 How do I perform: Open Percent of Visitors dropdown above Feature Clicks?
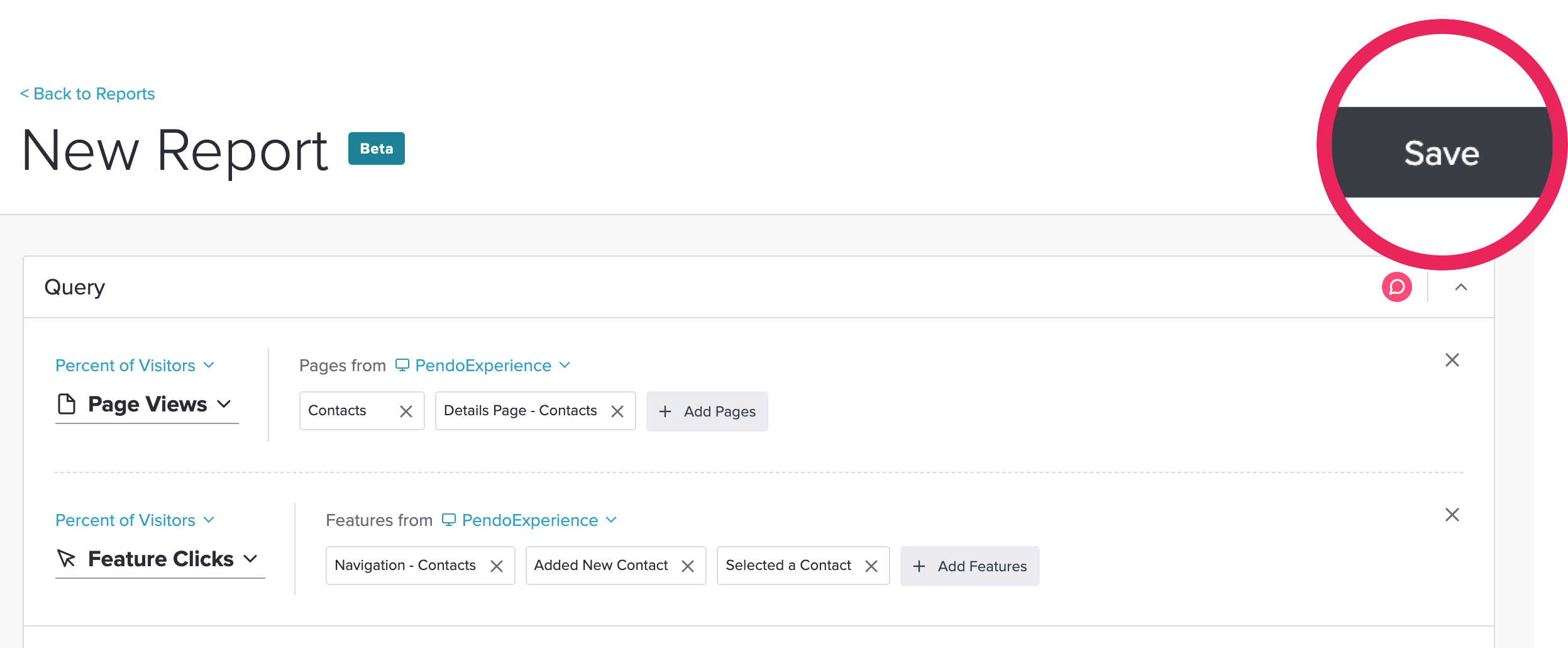[x=135, y=520]
